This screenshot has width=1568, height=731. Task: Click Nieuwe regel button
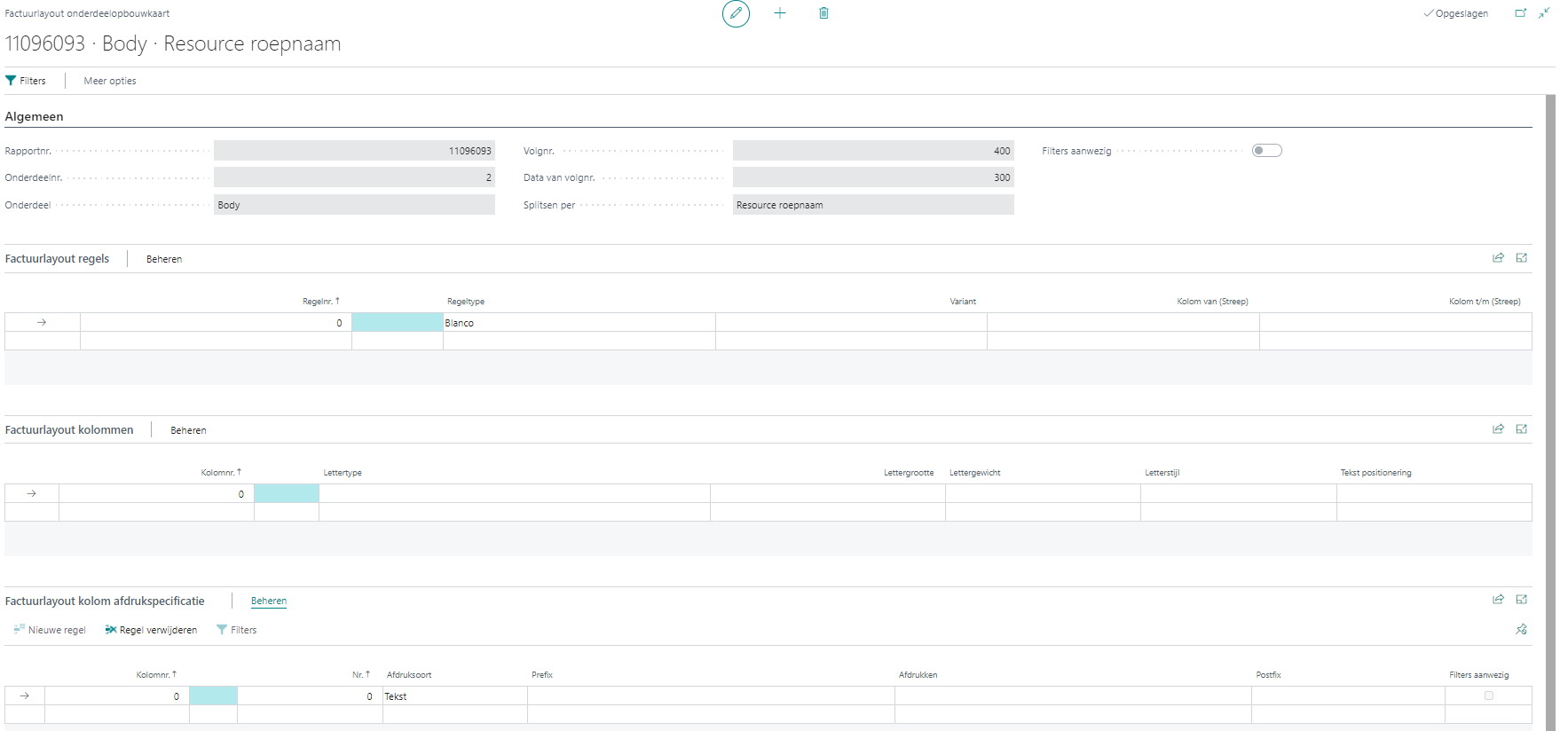(50, 630)
